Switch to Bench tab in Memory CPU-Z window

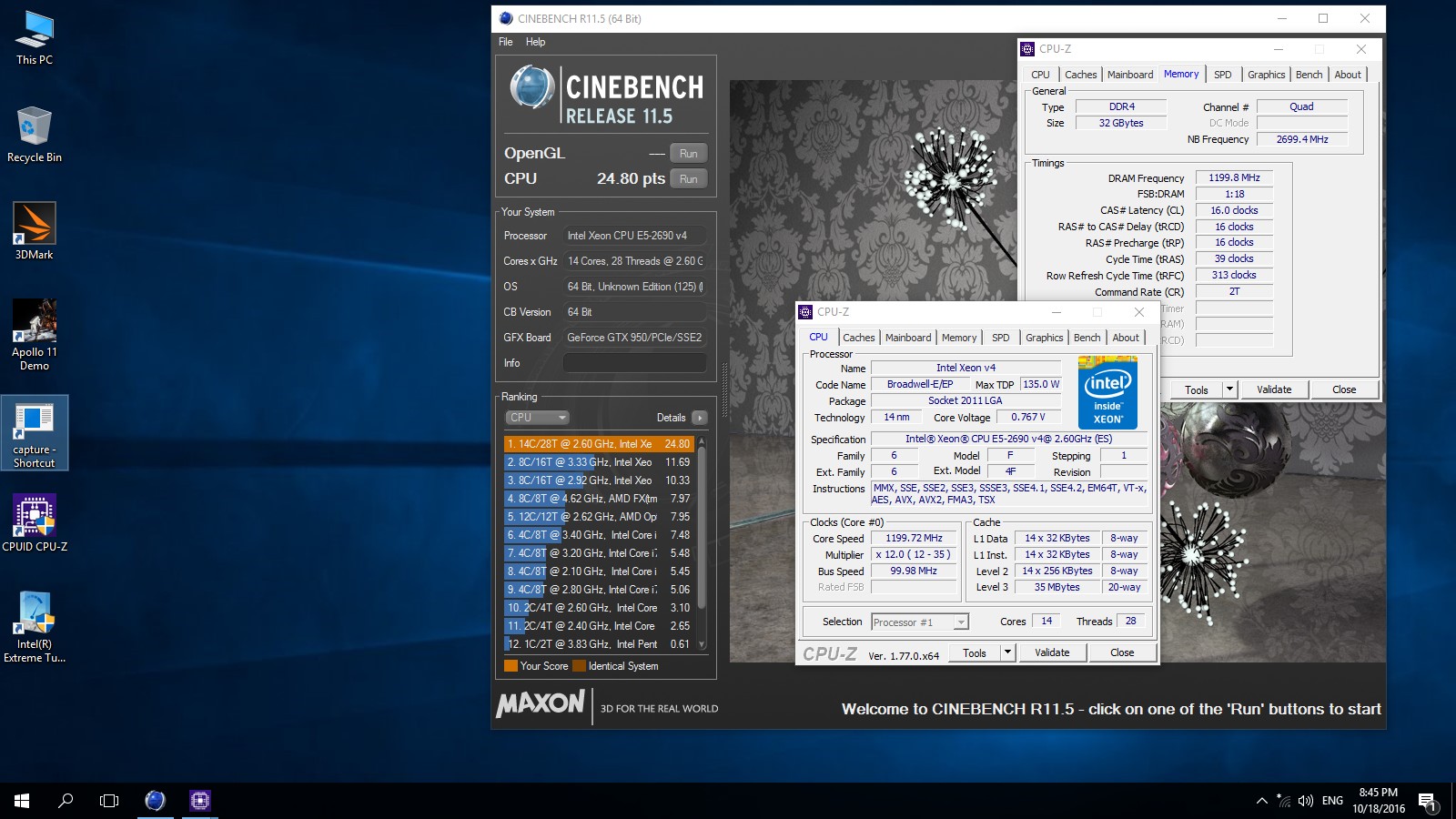point(1309,76)
